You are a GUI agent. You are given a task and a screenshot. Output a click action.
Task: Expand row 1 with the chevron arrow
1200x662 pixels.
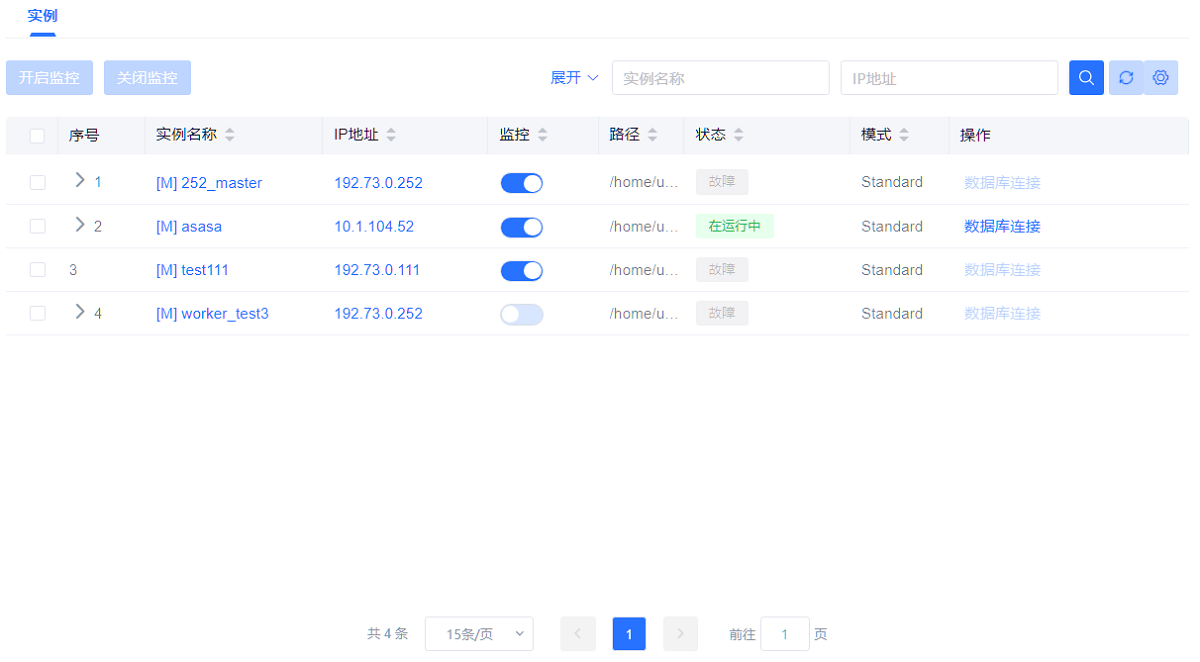[80, 181]
